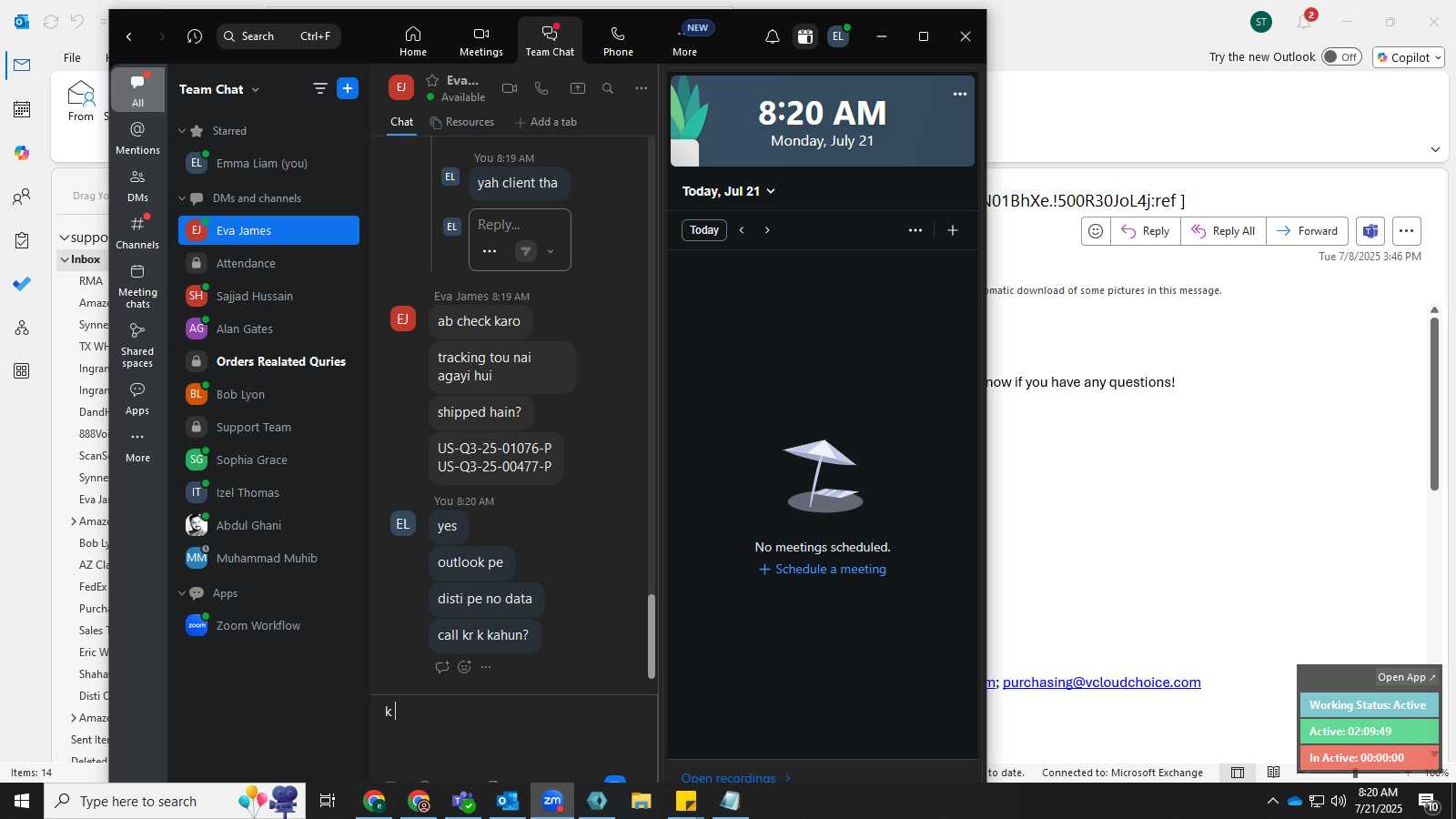1456x819 pixels.
Task: Click the share screen icon in the chat header
Action: 578,88
